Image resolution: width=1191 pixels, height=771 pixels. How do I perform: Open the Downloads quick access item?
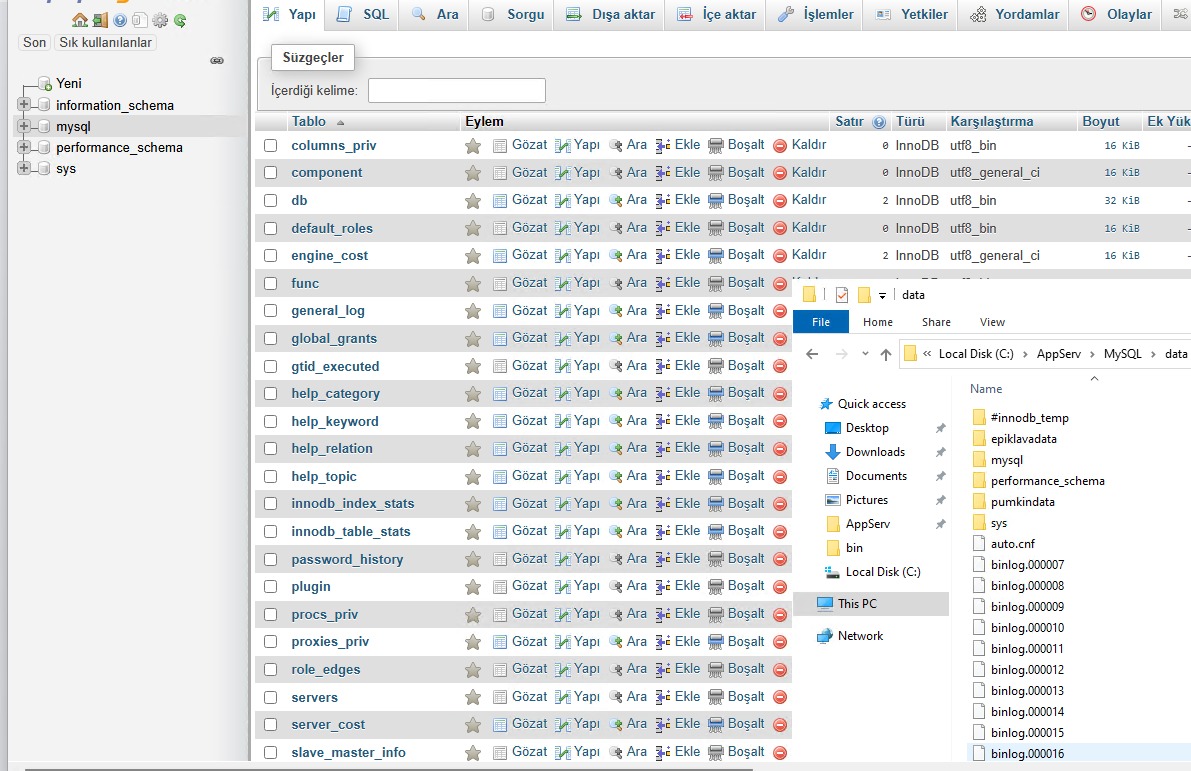pyautogui.click(x=875, y=452)
